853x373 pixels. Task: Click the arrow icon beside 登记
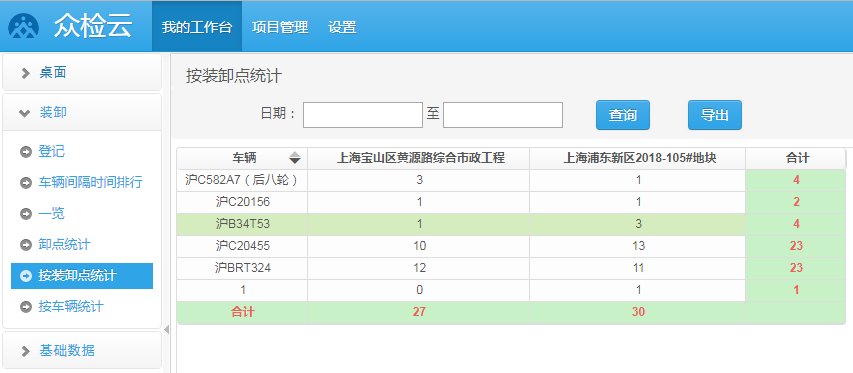click(26, 152)
